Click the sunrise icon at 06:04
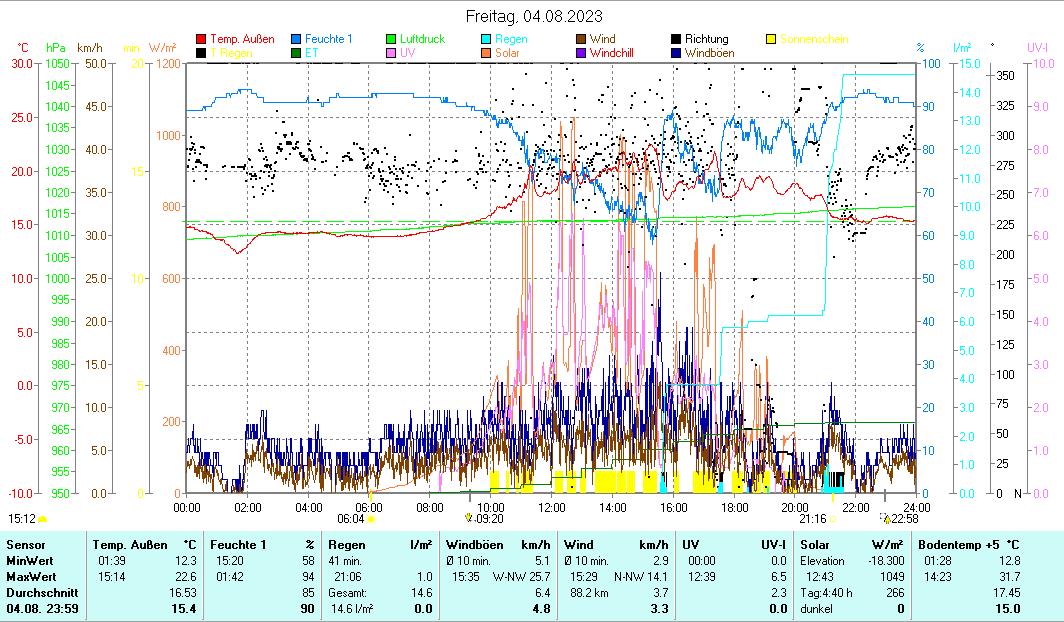This screenshot has height=622, width=1064. (x=371, y=519)
